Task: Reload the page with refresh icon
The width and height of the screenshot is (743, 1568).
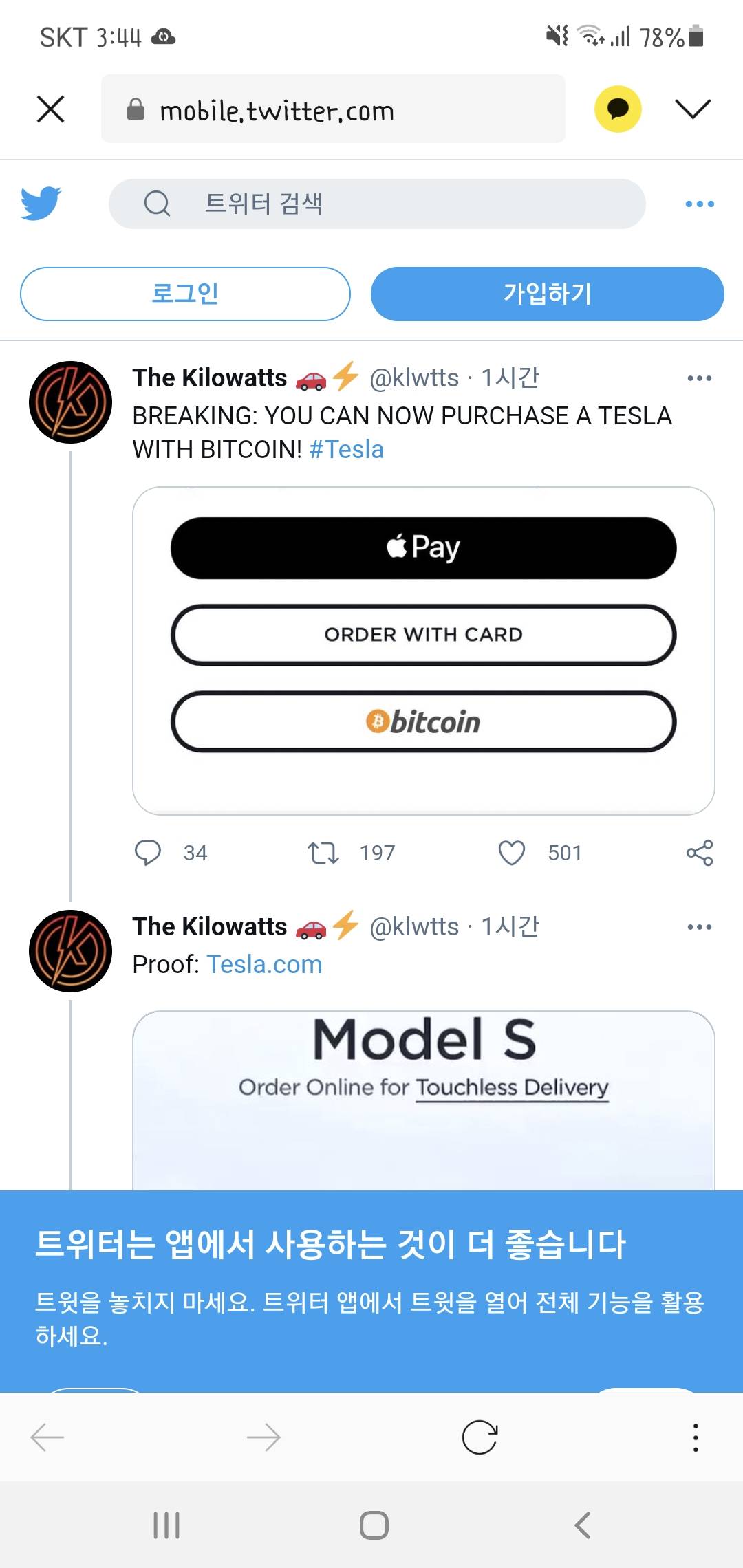Action: [x=480, y=1437]
